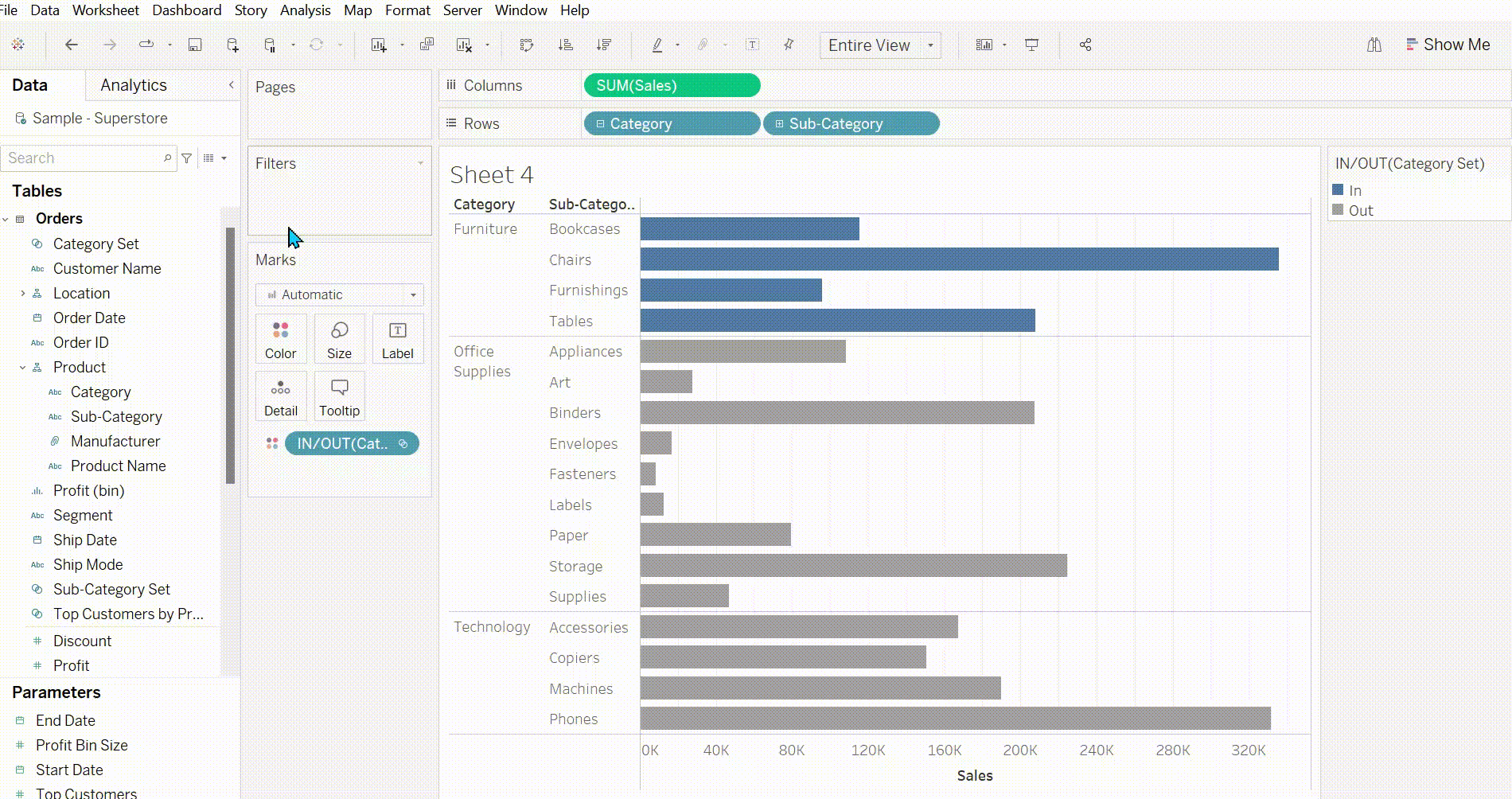Collapse the Orders table

(x=6, y=219)
